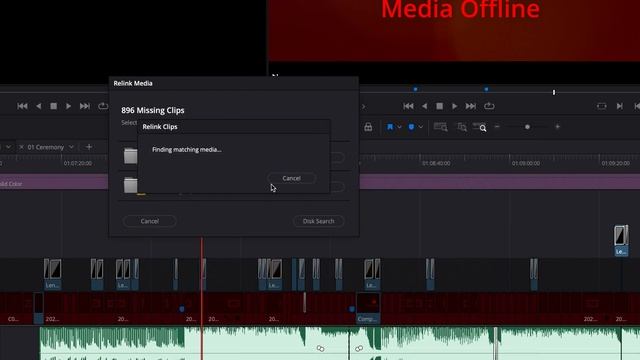The width and height of the screenshot is (640, 360).
Task: Play forward in the timeline viewer
Action: tap(455, 106)
